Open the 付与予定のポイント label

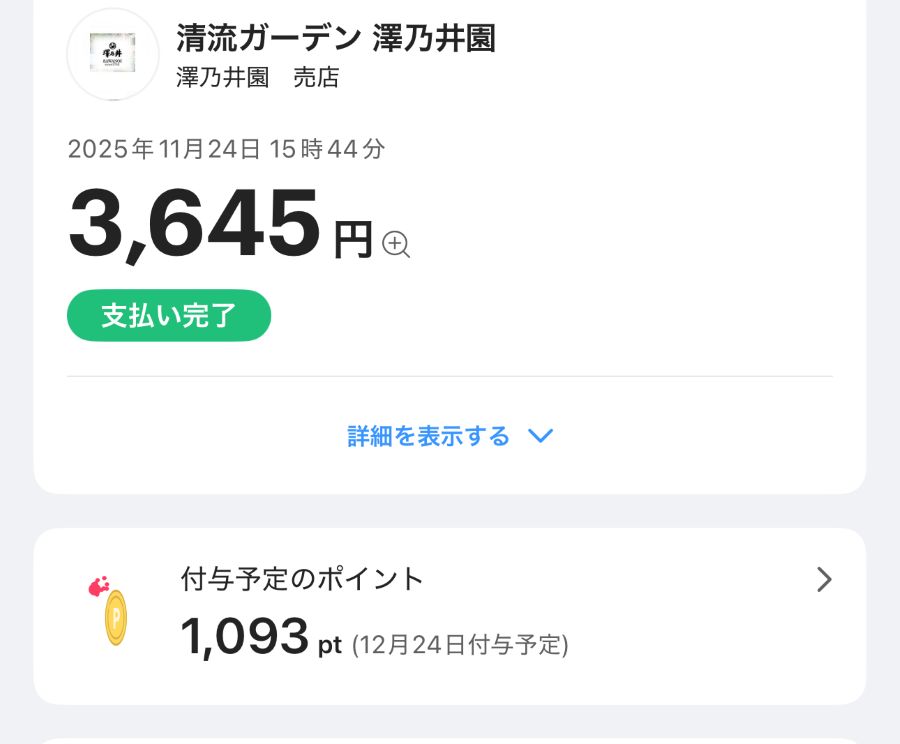(302, 578)
